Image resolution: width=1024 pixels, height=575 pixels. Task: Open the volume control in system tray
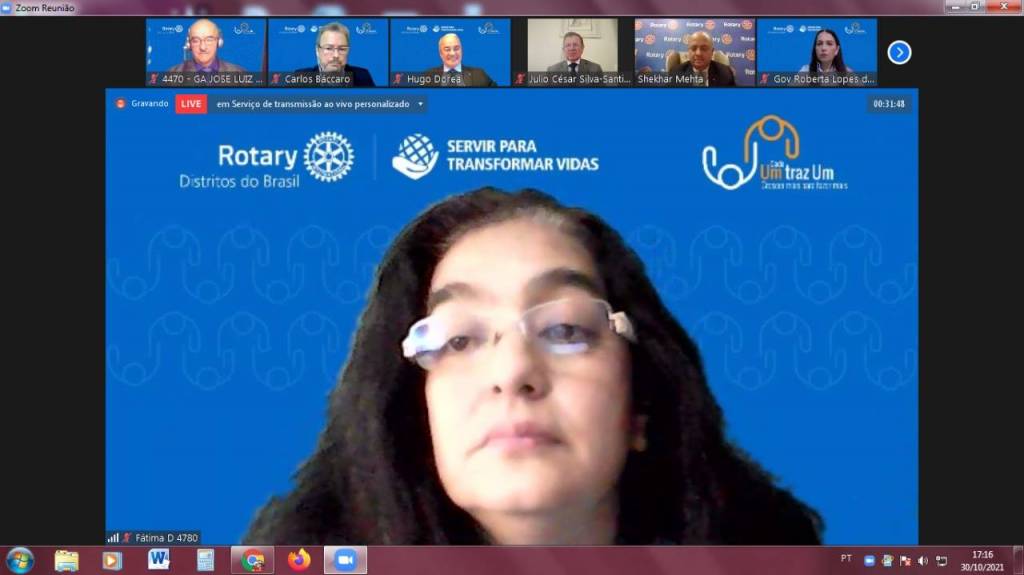922,561
